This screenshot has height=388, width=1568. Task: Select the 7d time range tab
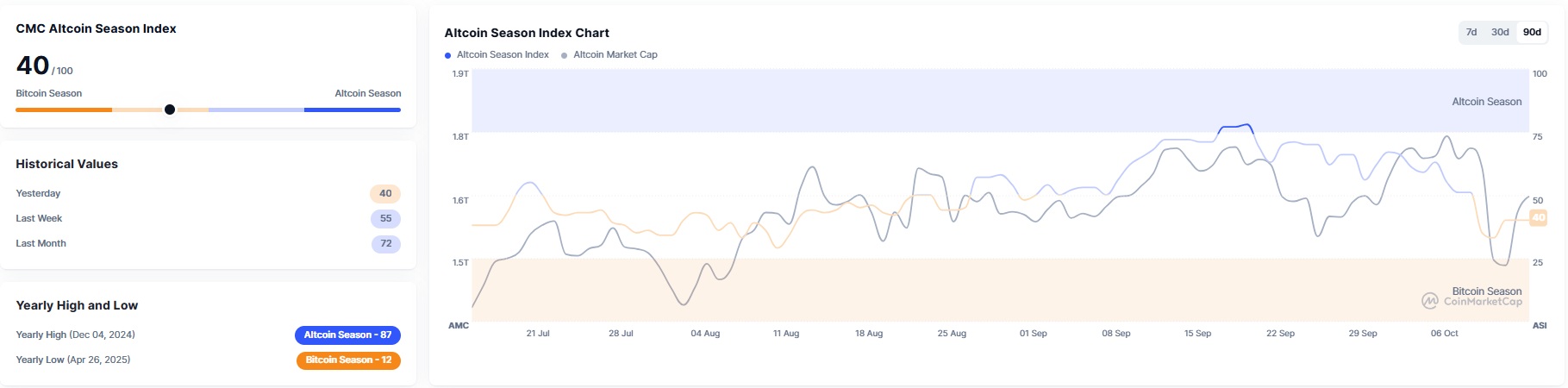pos(1471,32)
